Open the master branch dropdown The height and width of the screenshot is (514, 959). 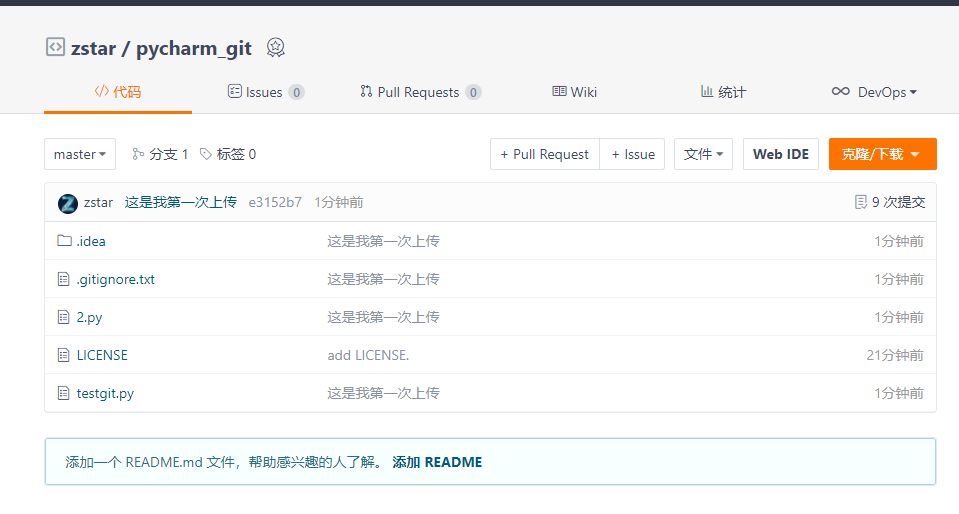80,154
